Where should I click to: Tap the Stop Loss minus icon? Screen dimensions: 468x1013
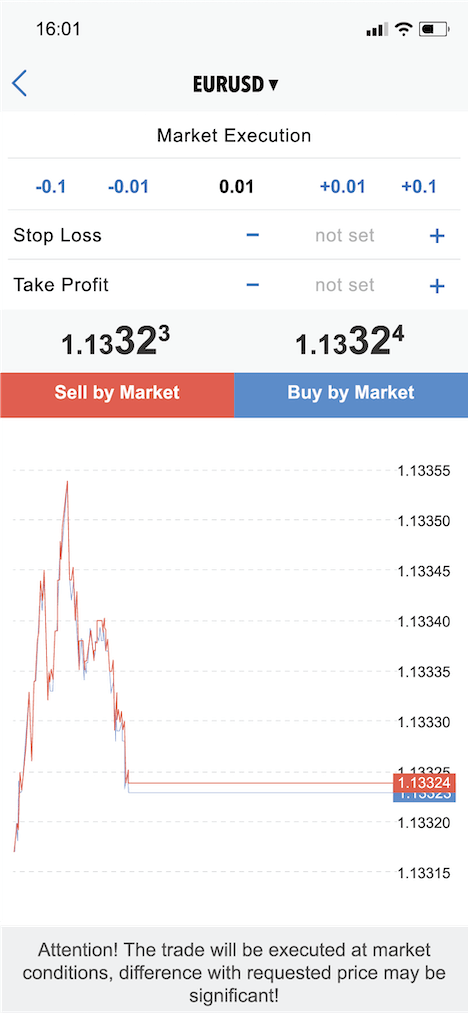pos(253,235)
